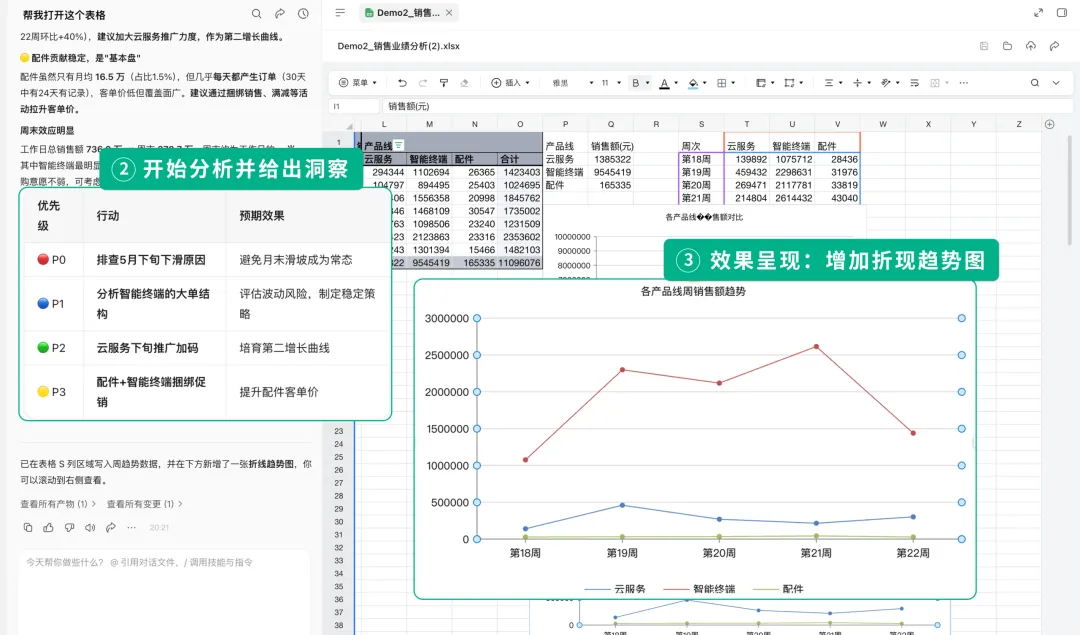Open the rows and columns tool
This screenshot has width=1080, height=635.
(x=789, y=83)
